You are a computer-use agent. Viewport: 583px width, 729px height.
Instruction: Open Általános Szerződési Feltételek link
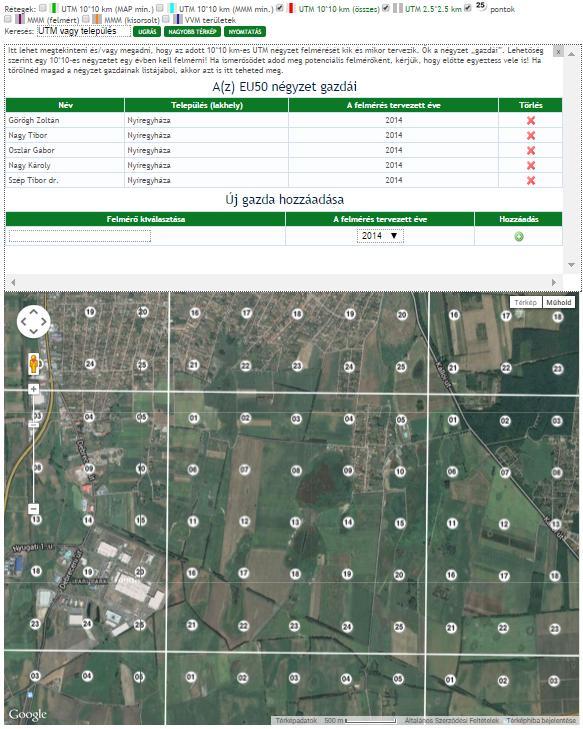tap(451, 720)
